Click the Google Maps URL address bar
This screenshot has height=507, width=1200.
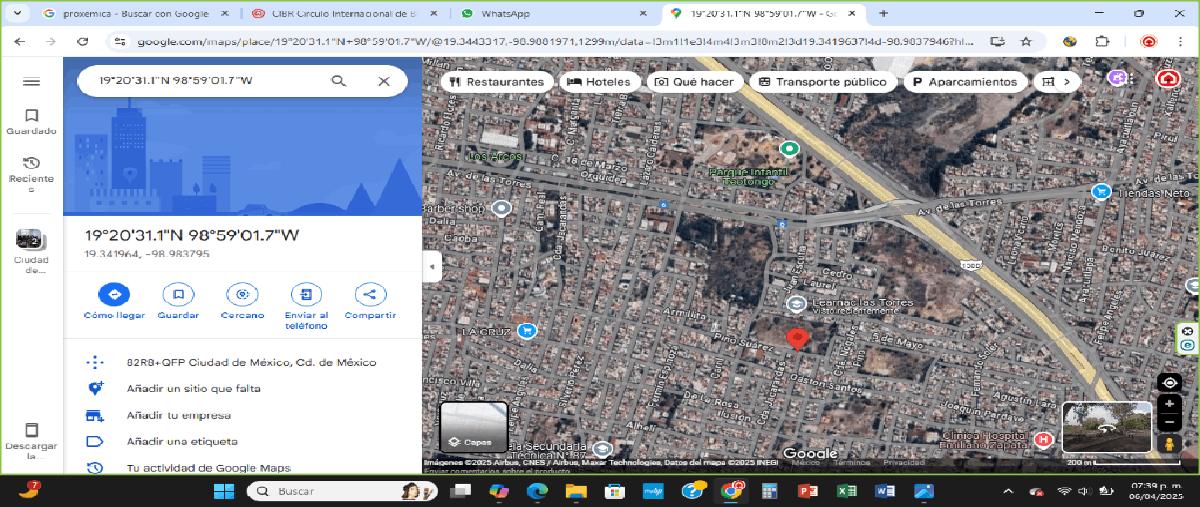point(555,42)
